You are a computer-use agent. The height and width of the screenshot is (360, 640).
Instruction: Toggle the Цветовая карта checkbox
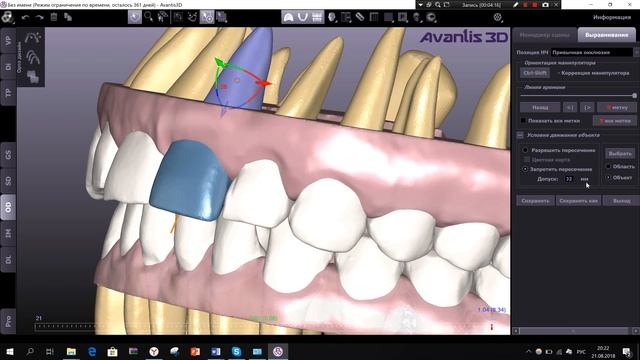527,160
